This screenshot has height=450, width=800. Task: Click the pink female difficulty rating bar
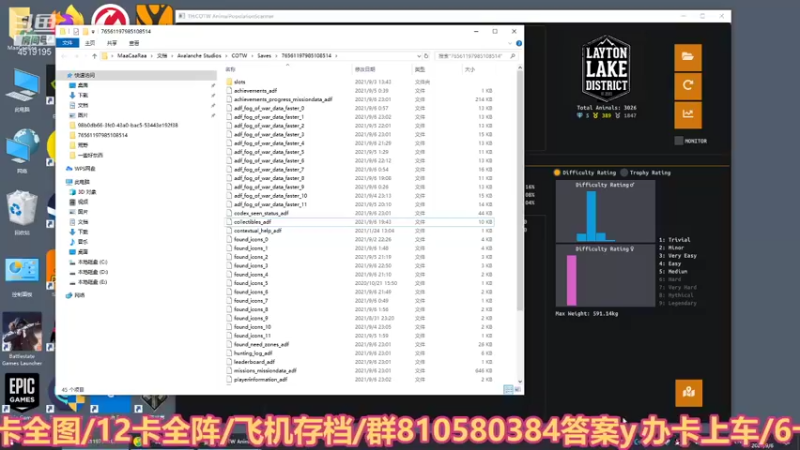click(x=571, y=280)
